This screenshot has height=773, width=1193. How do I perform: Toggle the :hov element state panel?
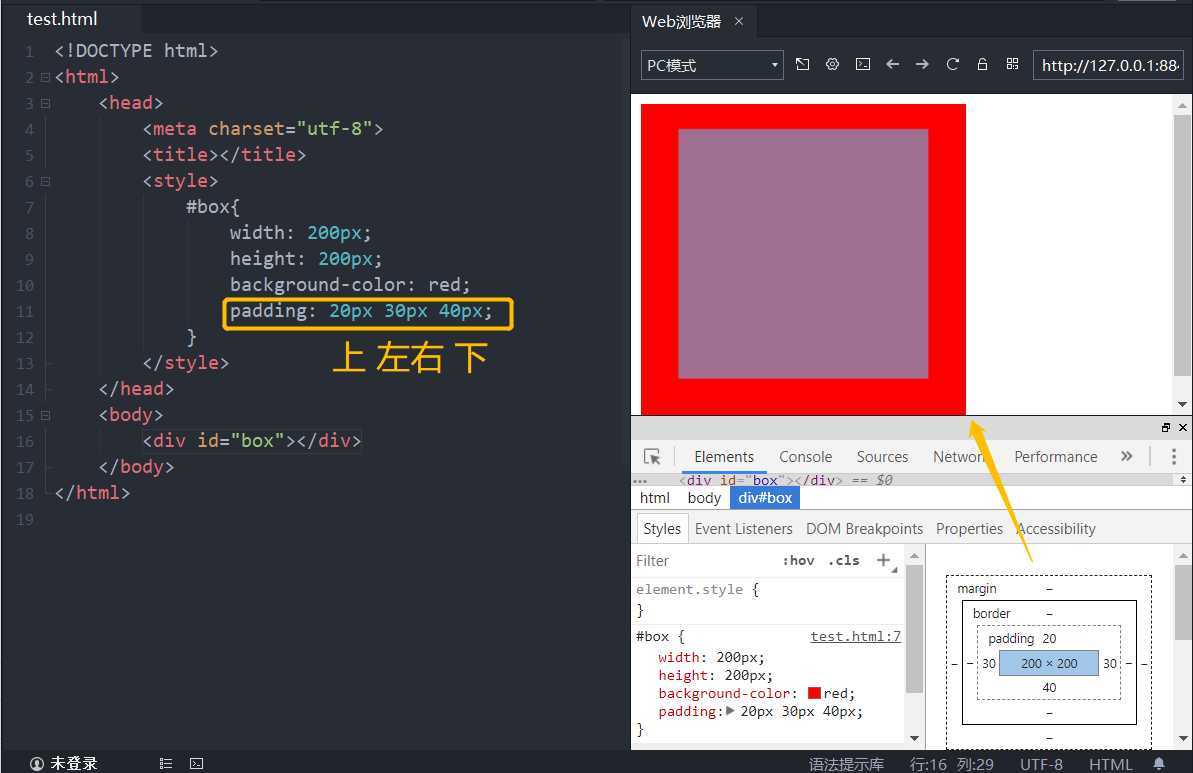pos(798,561)
